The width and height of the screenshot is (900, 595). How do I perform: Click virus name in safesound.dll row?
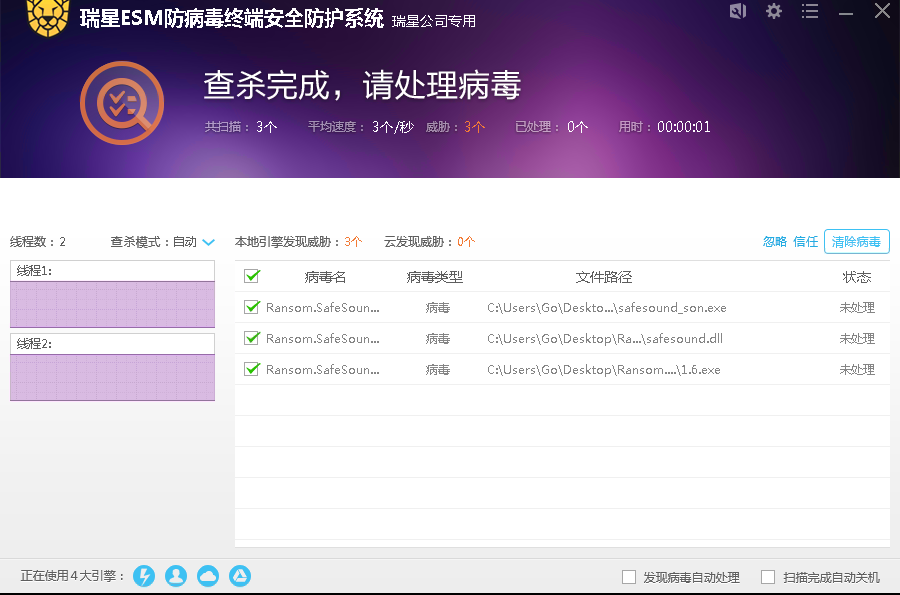pyautogui.click(x=323, y=339)
